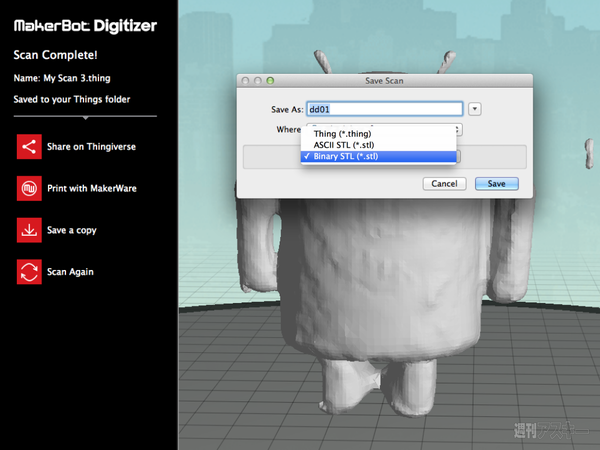Click the 'Name: My Scan 3.thing' text

(62, 78)
